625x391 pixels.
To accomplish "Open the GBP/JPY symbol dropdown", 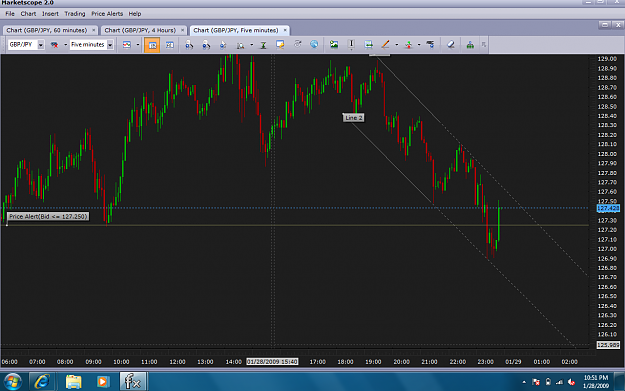I will tap(41, 45).
